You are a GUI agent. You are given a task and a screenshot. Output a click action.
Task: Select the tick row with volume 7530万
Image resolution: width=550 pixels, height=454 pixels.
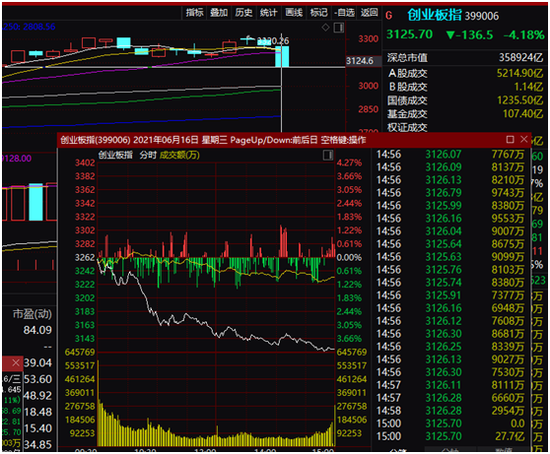[450, 372]
